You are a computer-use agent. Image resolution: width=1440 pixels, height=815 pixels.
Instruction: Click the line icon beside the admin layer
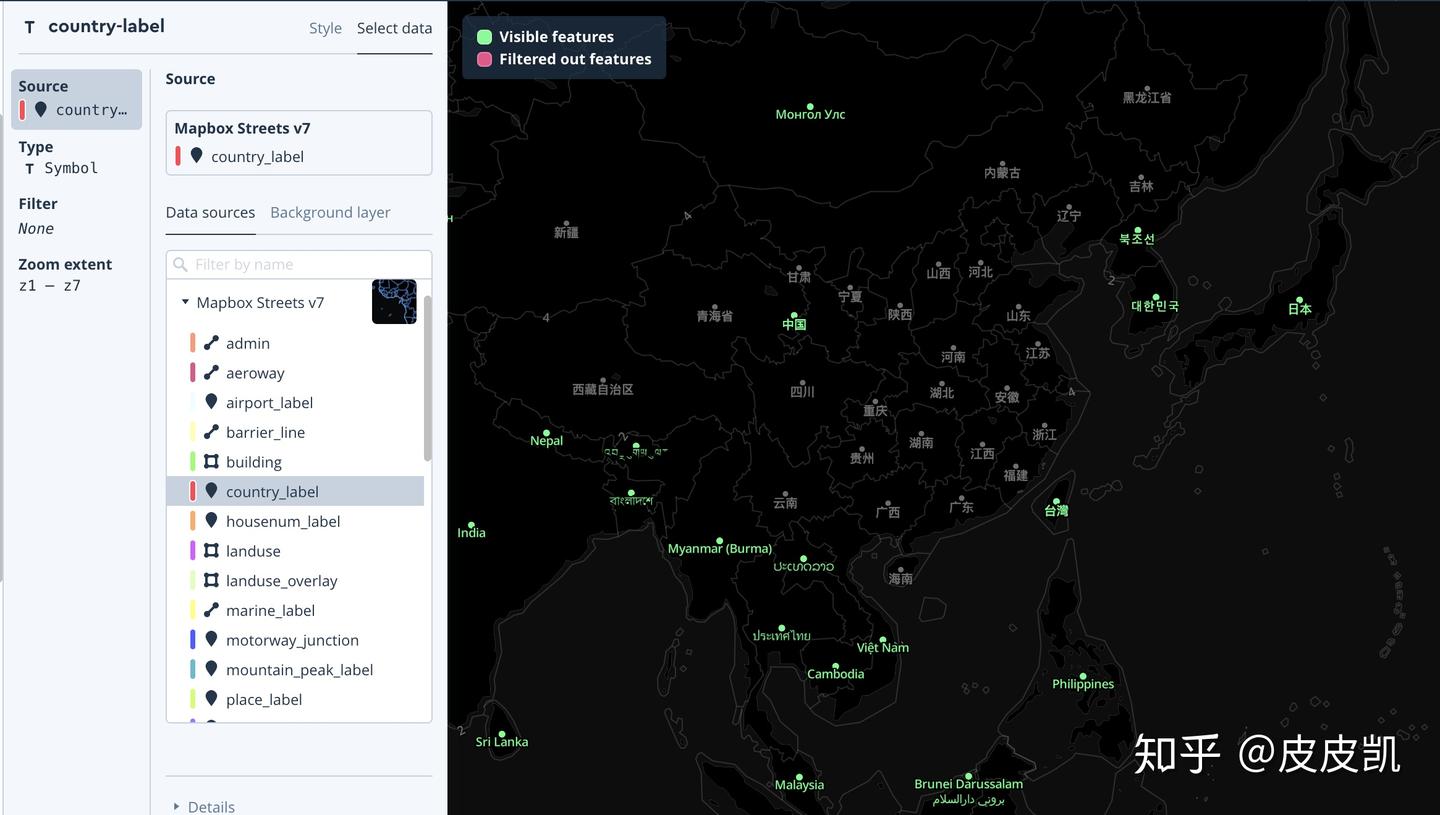pyautogui.click(x=211, y=343)
